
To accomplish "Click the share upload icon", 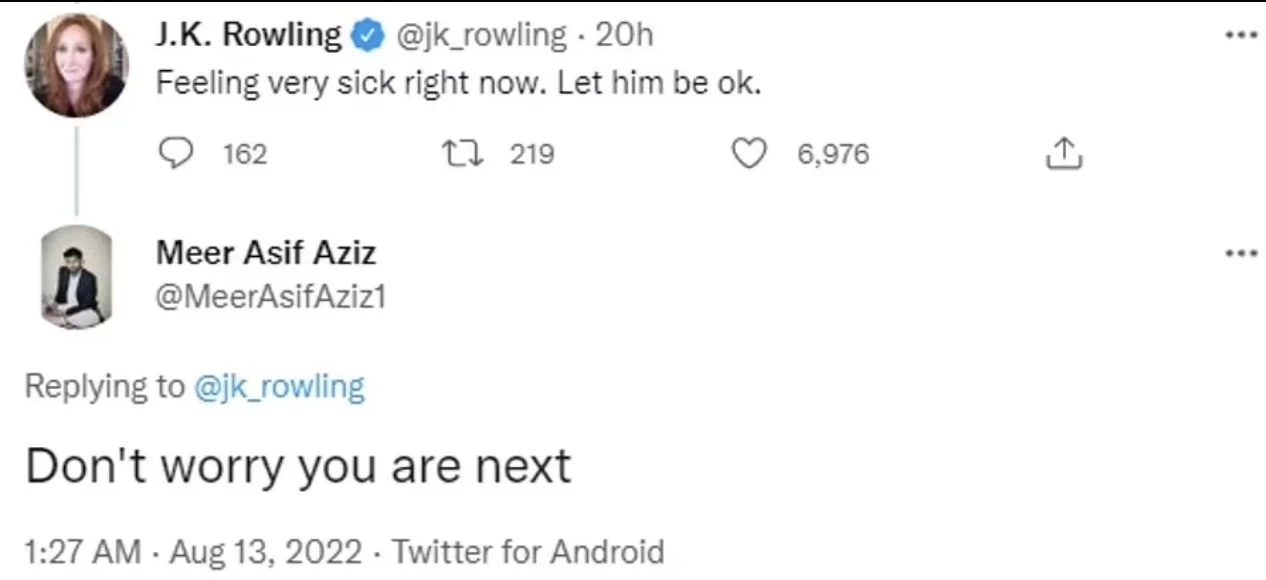I will (1063, 154).
